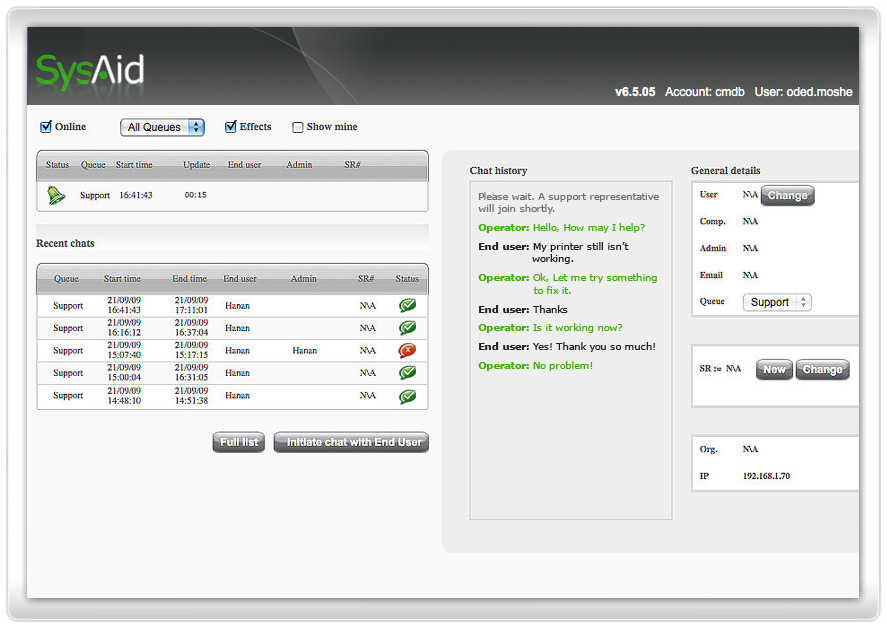Click the bell icon on the active Support chat

coord(57,195)
